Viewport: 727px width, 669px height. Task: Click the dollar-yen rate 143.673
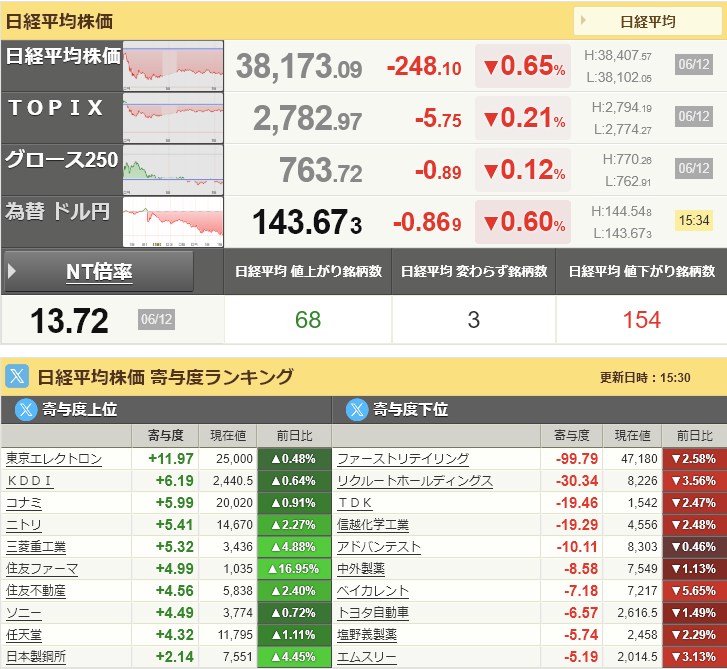pyautogui.click(x=307, y=222)
